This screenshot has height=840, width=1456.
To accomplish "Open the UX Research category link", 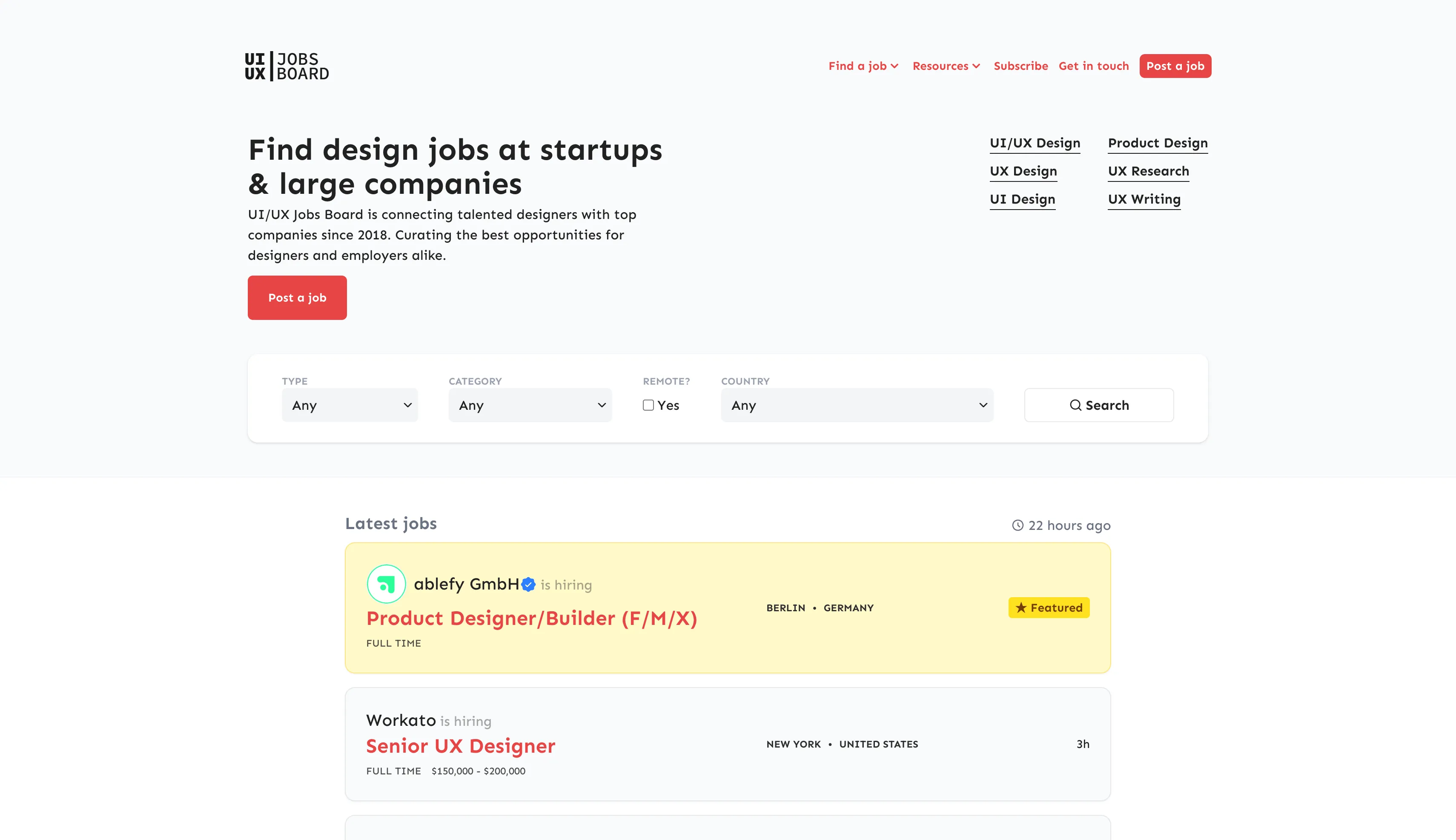I will coord(1148,171).
